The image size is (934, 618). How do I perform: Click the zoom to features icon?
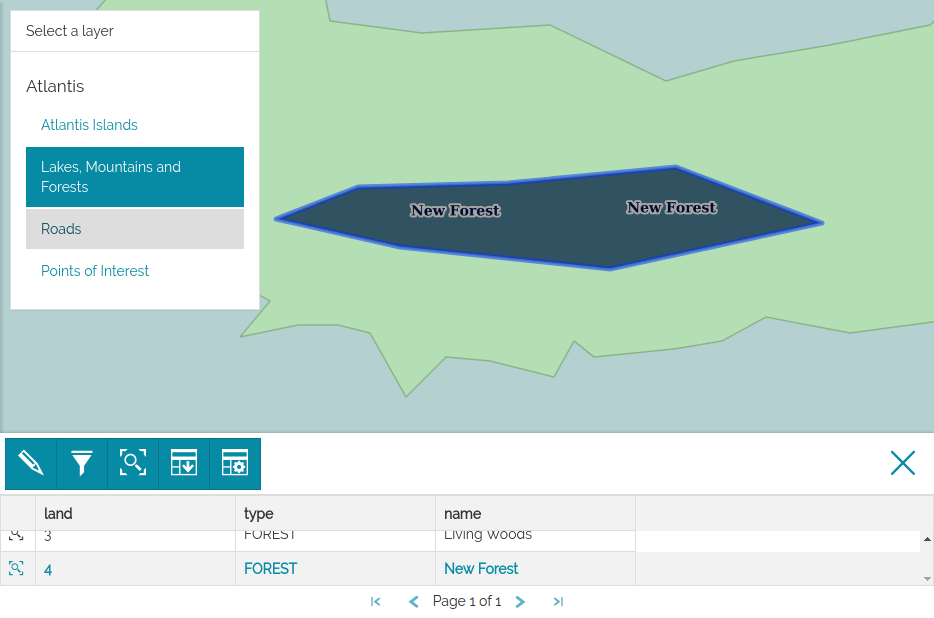133,463
